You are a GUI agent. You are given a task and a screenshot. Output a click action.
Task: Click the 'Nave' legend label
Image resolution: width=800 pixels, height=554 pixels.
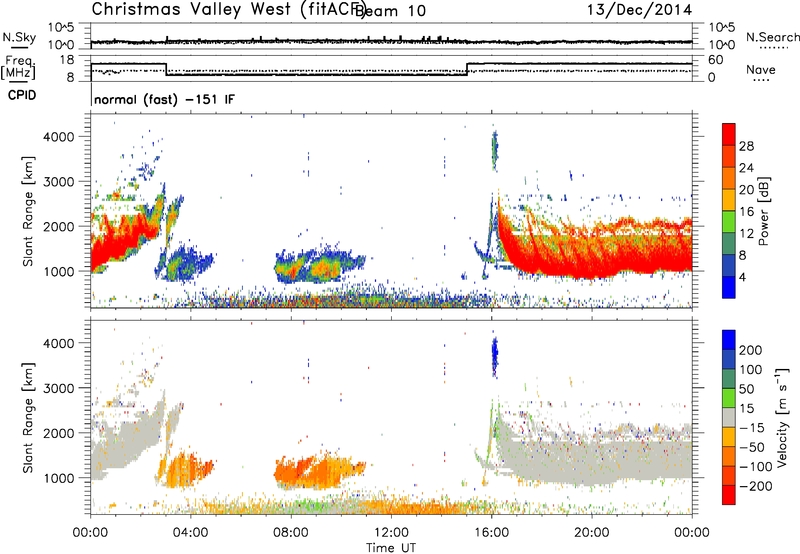pos(761,70)
